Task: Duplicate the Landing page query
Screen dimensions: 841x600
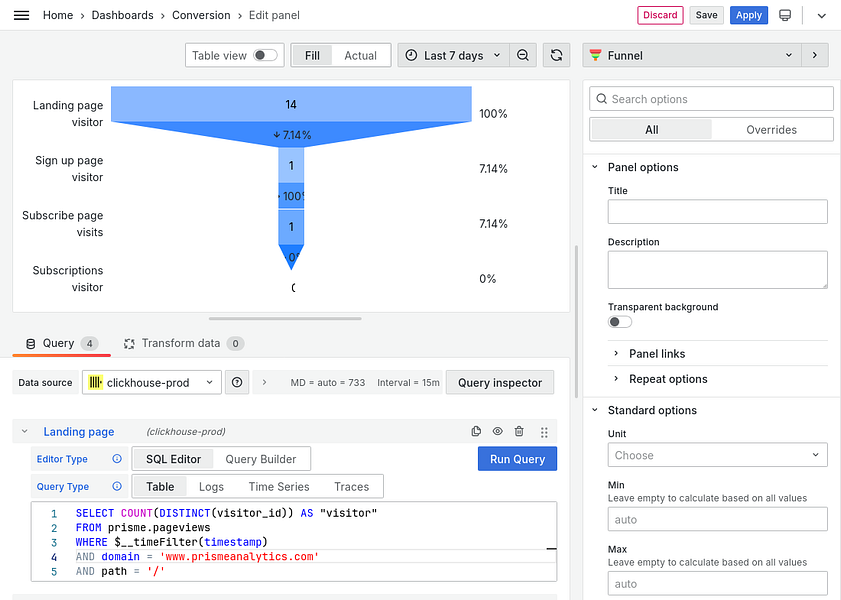Action: [476, 431]
